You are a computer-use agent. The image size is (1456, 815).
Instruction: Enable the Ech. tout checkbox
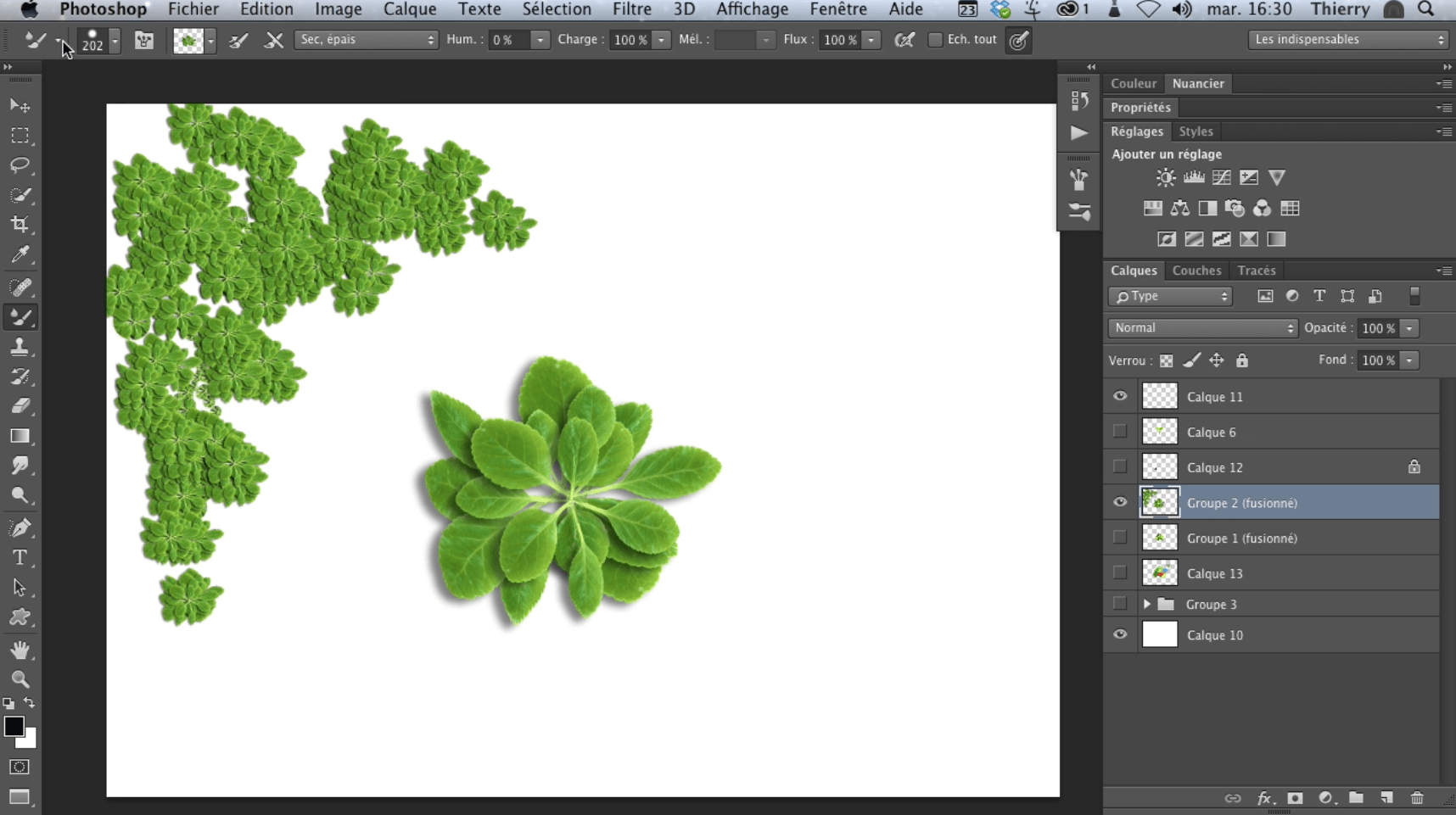point(935,40)
